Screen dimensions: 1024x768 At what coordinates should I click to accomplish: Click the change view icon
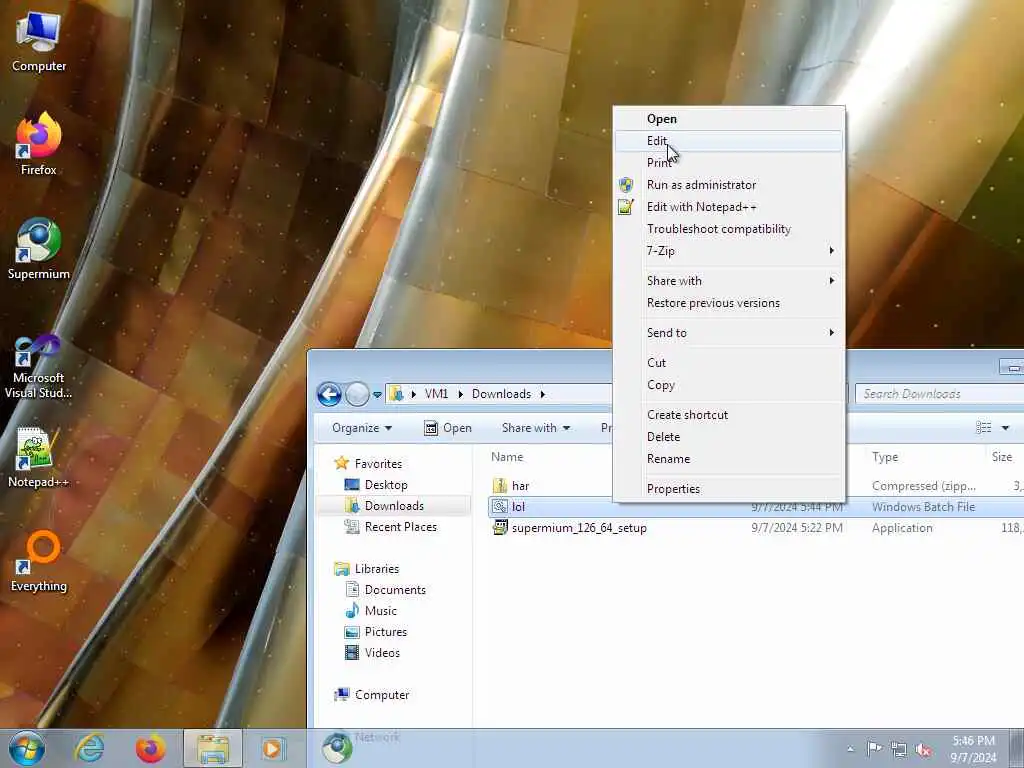coord(983,428)
